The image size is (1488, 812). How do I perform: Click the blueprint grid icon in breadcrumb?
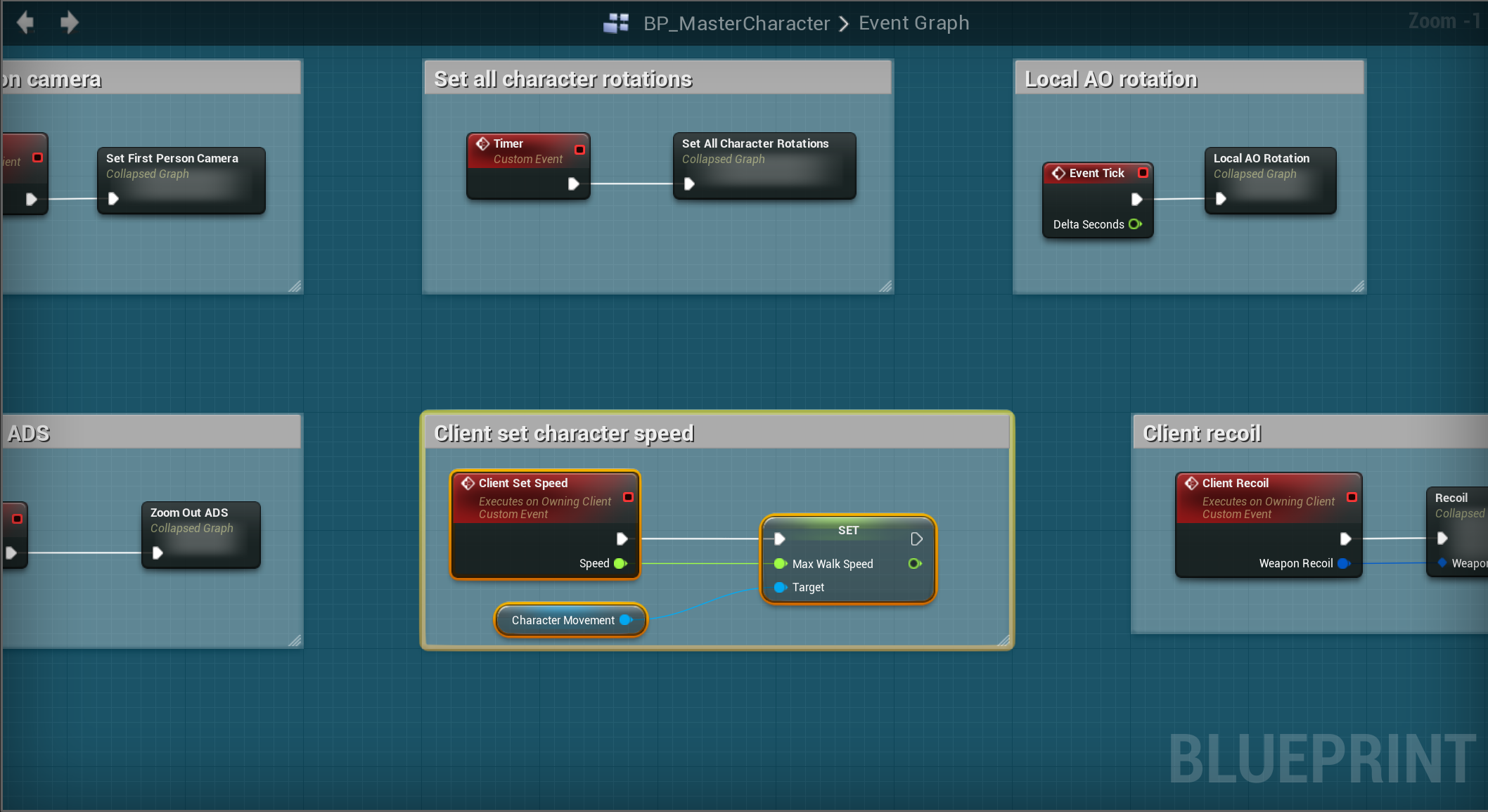[616, 23]
